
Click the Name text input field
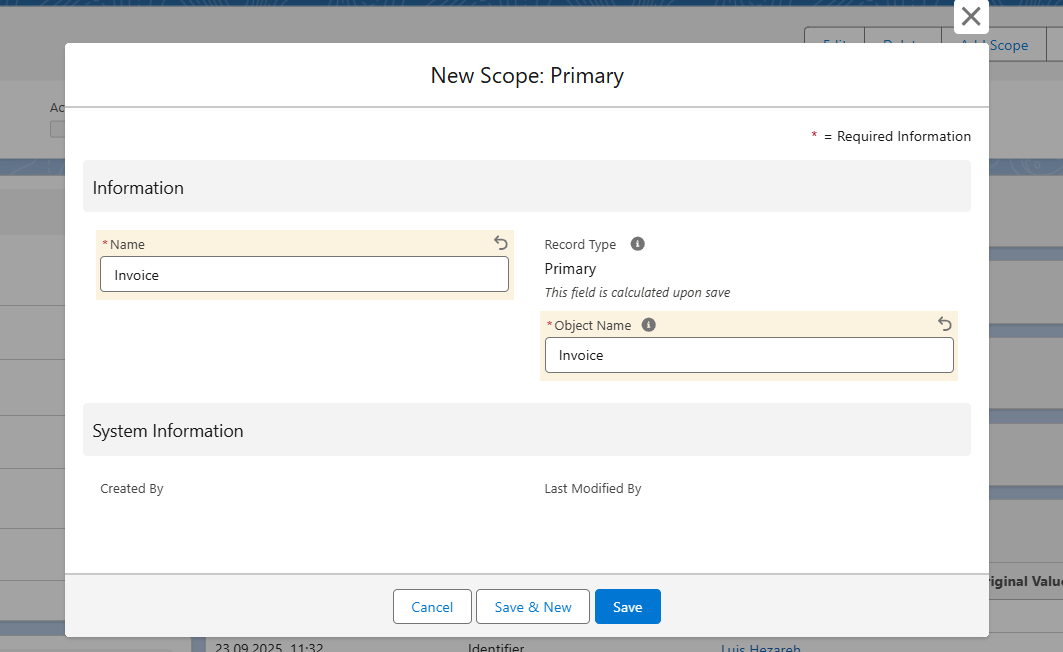coord(304,275)
